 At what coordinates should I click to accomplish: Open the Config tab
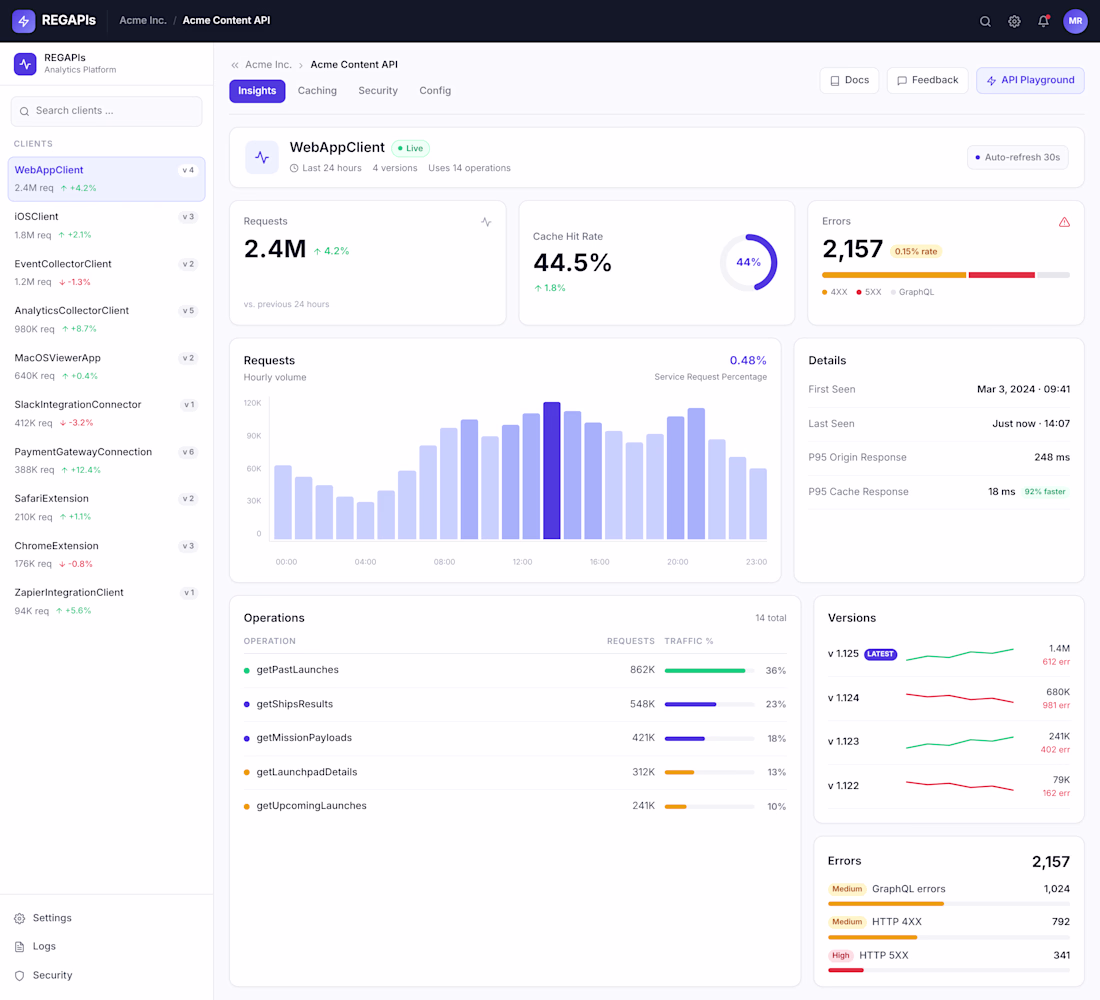(x=435, y=91)
